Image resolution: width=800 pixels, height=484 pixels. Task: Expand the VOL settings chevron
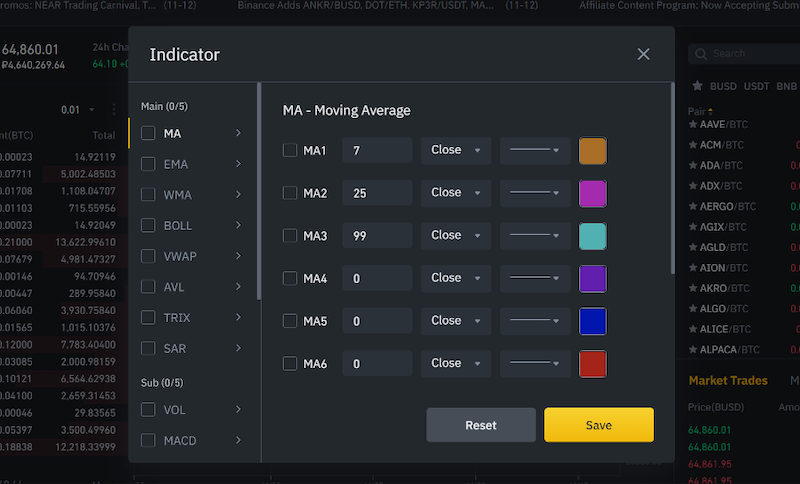click(238, 410)
